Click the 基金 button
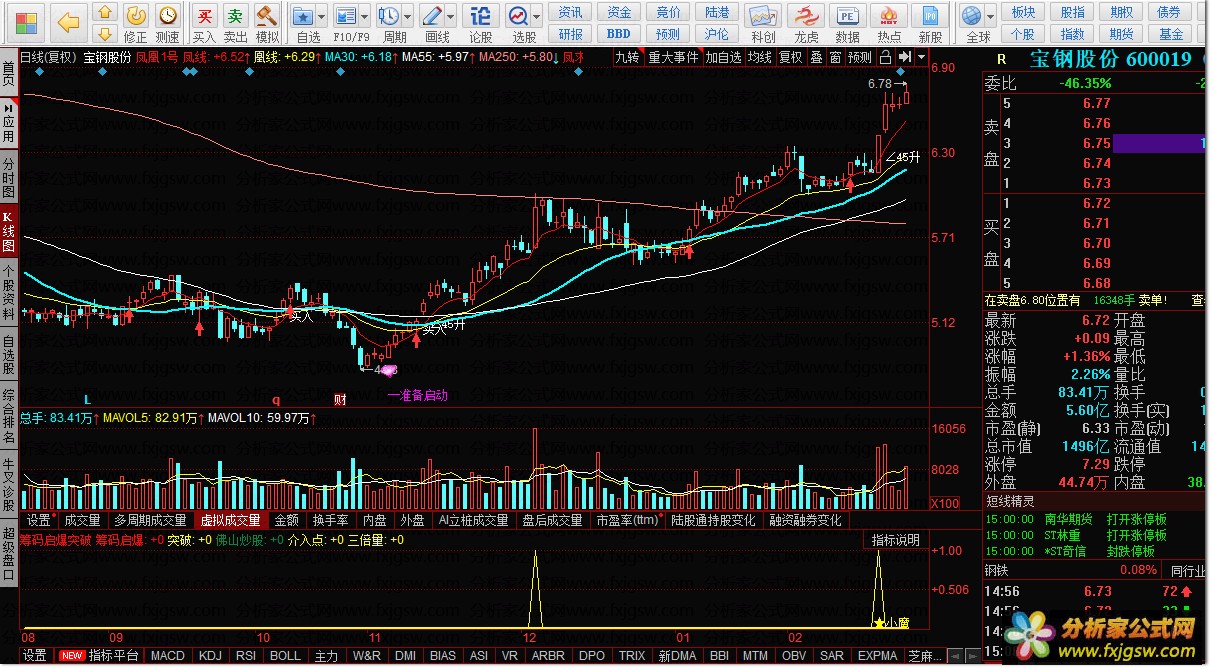This screenshot has height=668, width=1212. [1171, 33]
